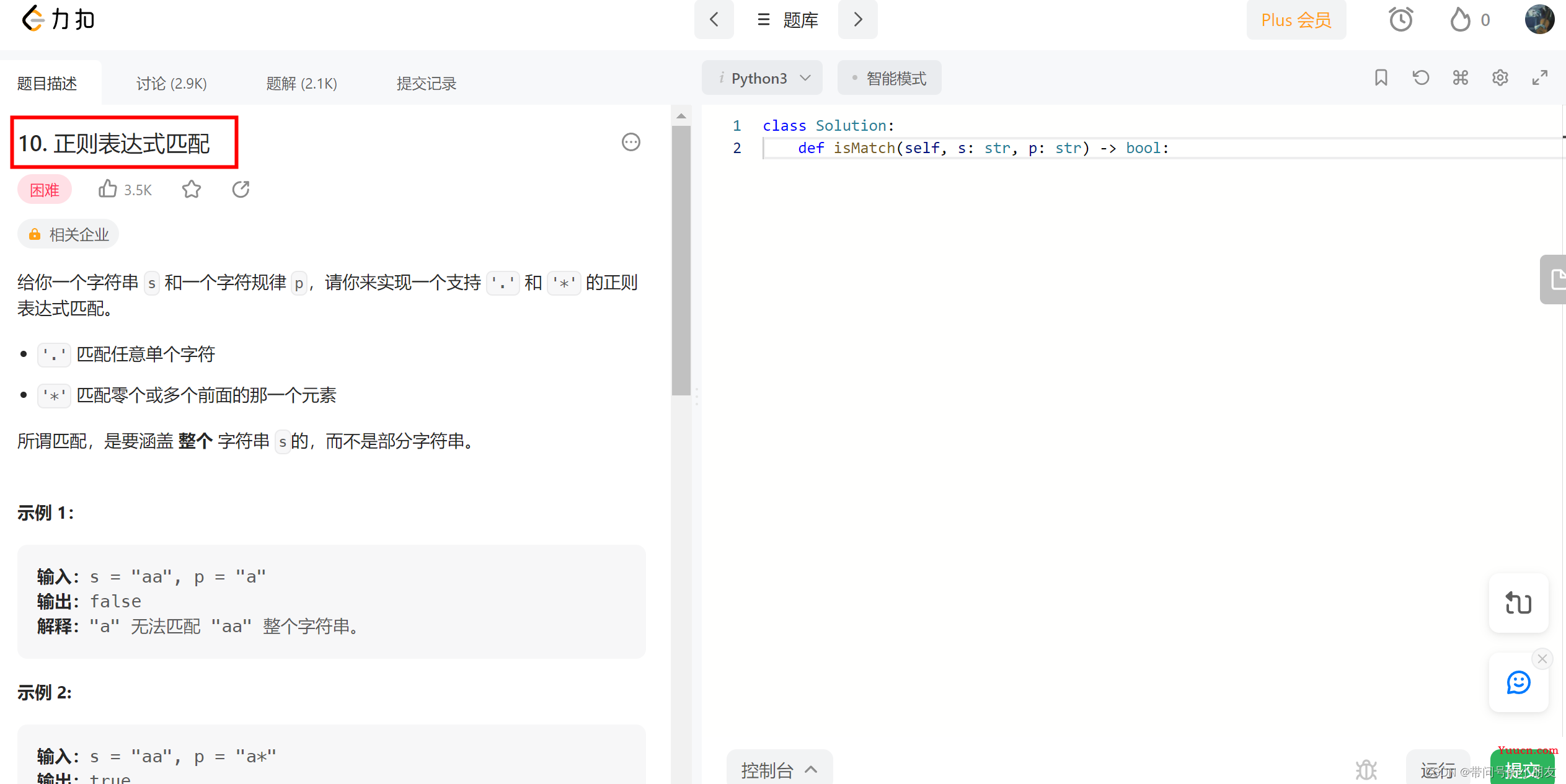1566x784 pixels.
Task: Open the locked 相关企业 tag
Action: [68, 234]
